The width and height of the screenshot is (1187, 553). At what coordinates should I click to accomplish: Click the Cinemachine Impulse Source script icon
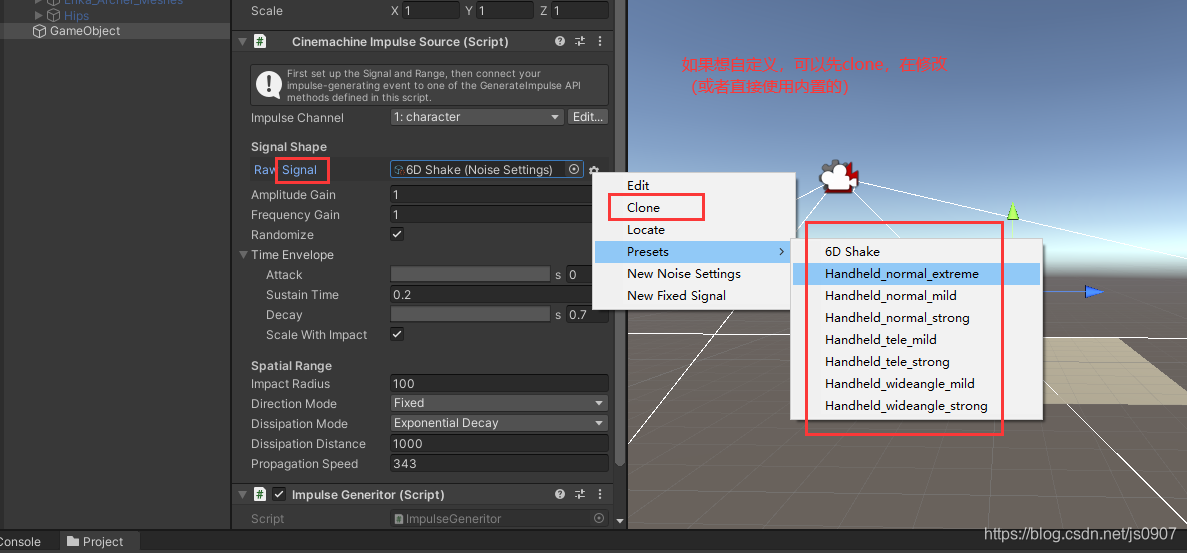pos(260,42)
